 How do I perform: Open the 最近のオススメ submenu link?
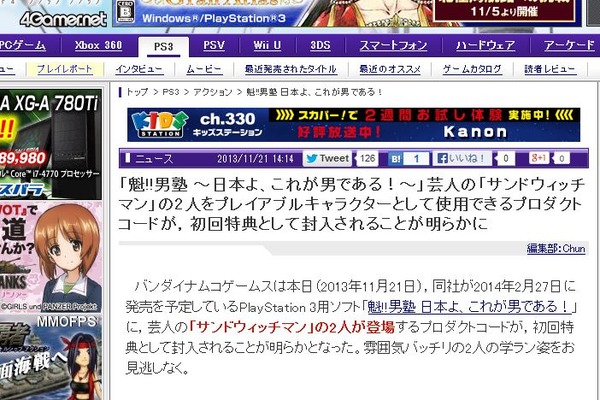pyautogui.click(x=390, y=69)
